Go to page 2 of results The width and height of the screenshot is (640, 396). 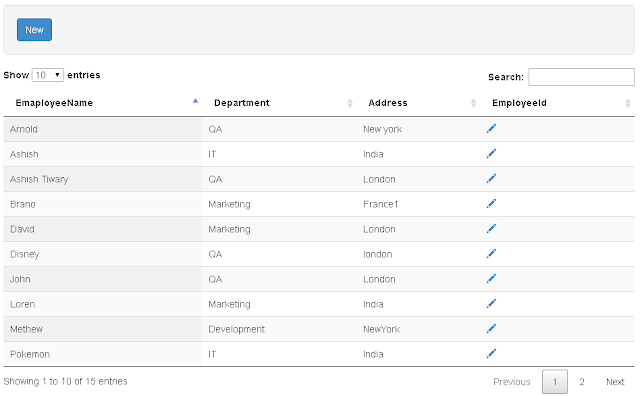(x=582, y=382)
